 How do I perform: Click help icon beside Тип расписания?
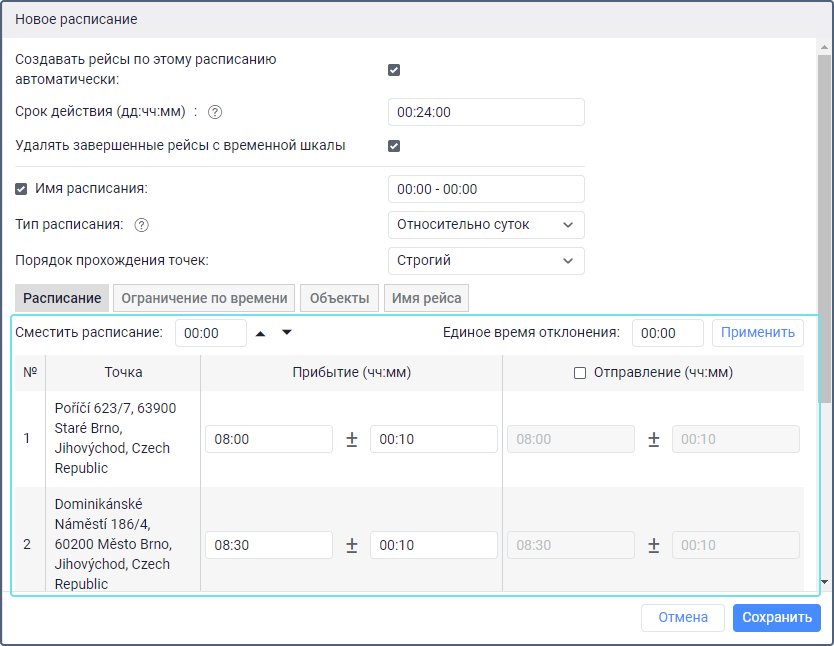pyautogui.click(x=142, y=225)
